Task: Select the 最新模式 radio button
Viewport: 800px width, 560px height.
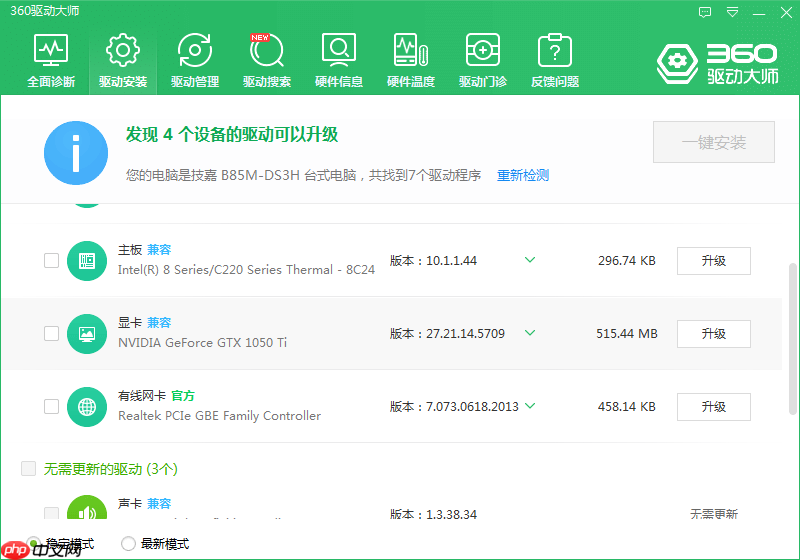Action: 128,544
